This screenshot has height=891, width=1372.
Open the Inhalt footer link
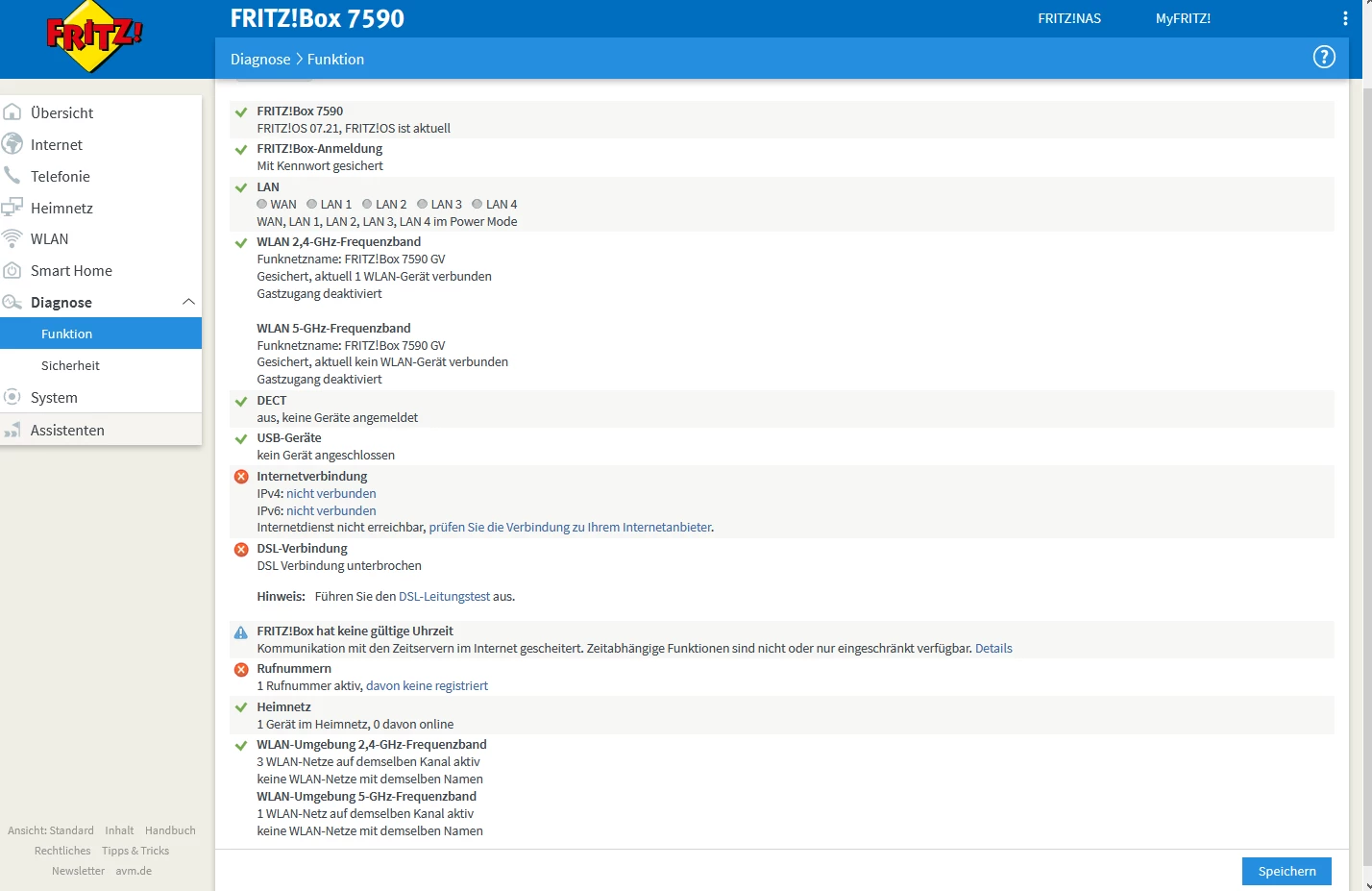[x=119, y=830]
